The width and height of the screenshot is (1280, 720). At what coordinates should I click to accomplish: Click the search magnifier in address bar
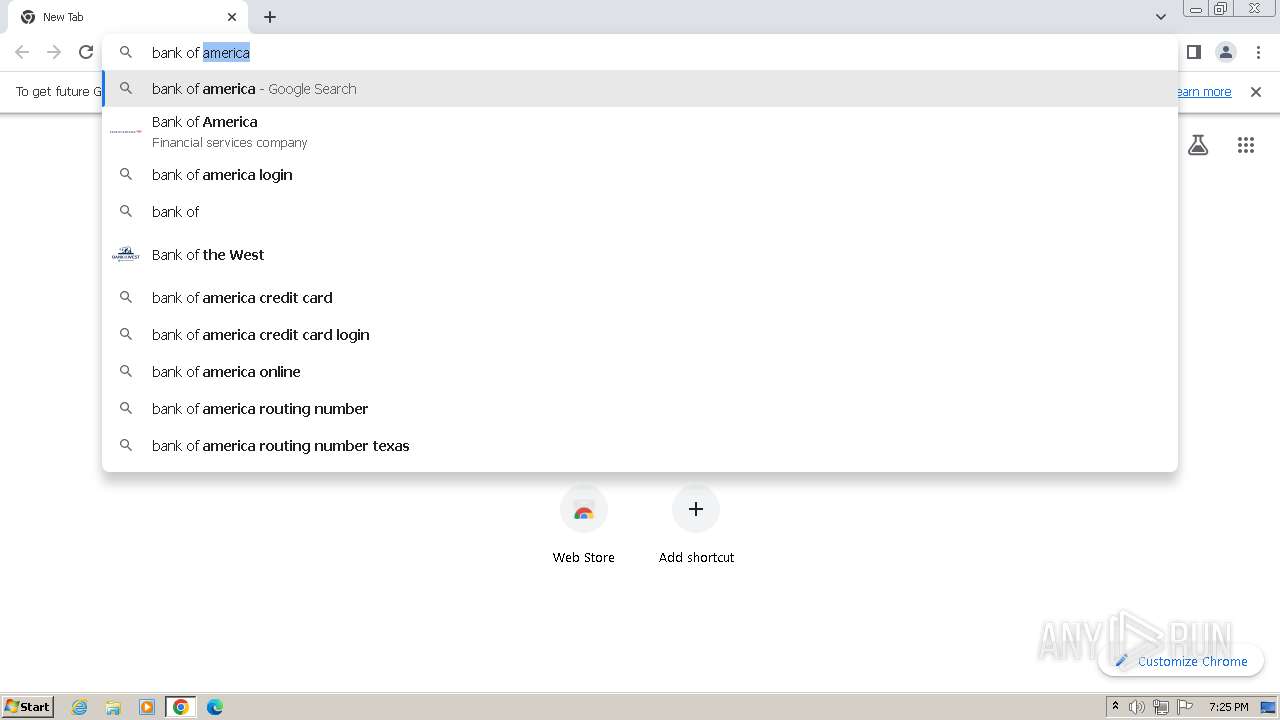(x=126, y=52)
